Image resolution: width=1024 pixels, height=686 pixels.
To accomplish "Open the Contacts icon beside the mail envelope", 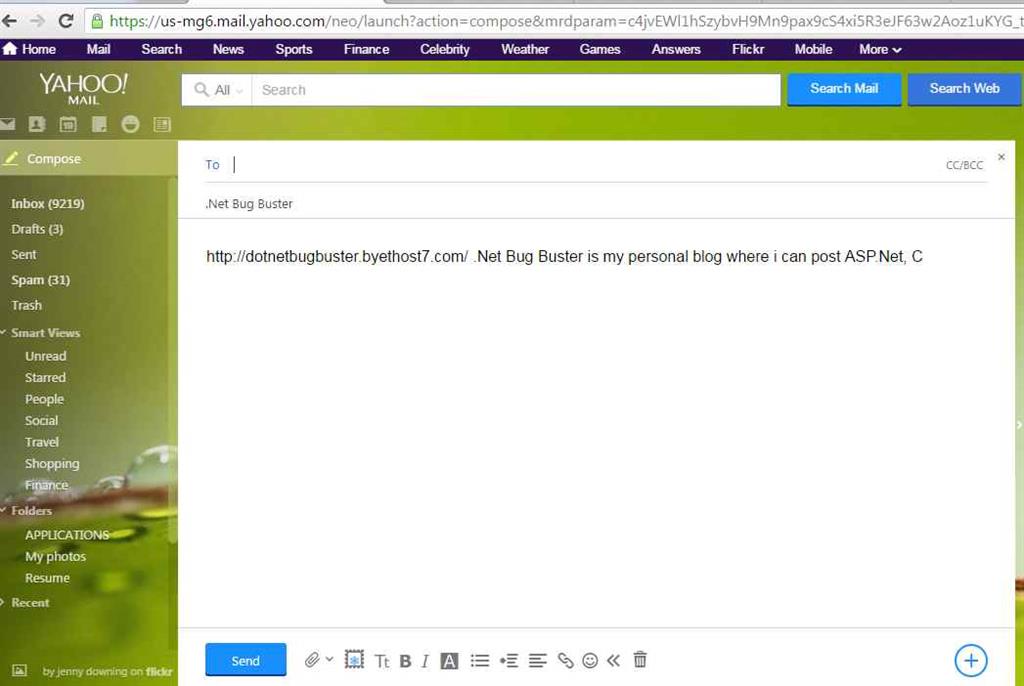I will point(37,125).
